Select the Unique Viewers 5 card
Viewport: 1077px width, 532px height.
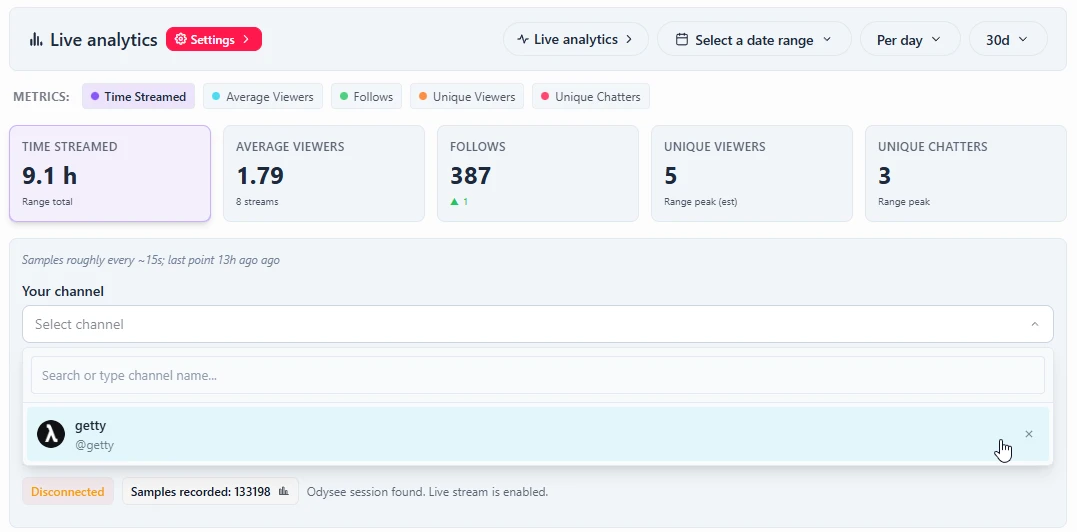pyautogui.click(x=751, y=173)
